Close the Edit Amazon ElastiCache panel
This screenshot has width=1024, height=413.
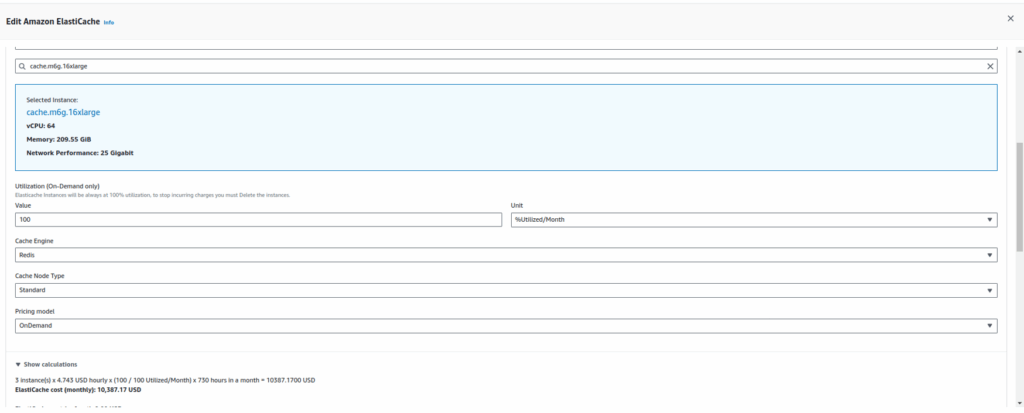(x=1010, y=19)
